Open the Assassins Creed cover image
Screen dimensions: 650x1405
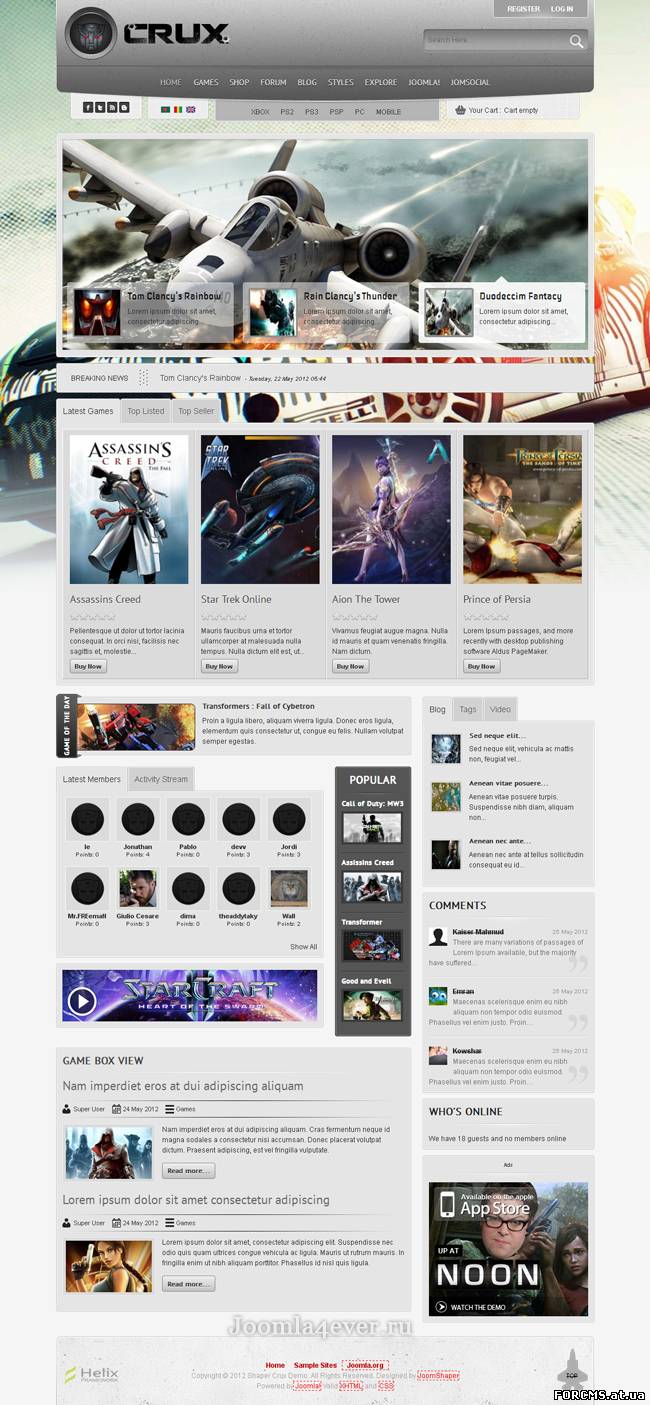pos(129,509)
